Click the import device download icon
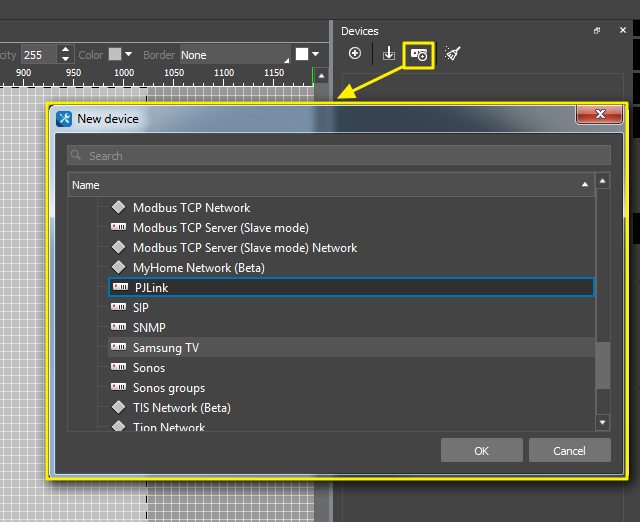640x522 pixels. (x=389, y=54)
